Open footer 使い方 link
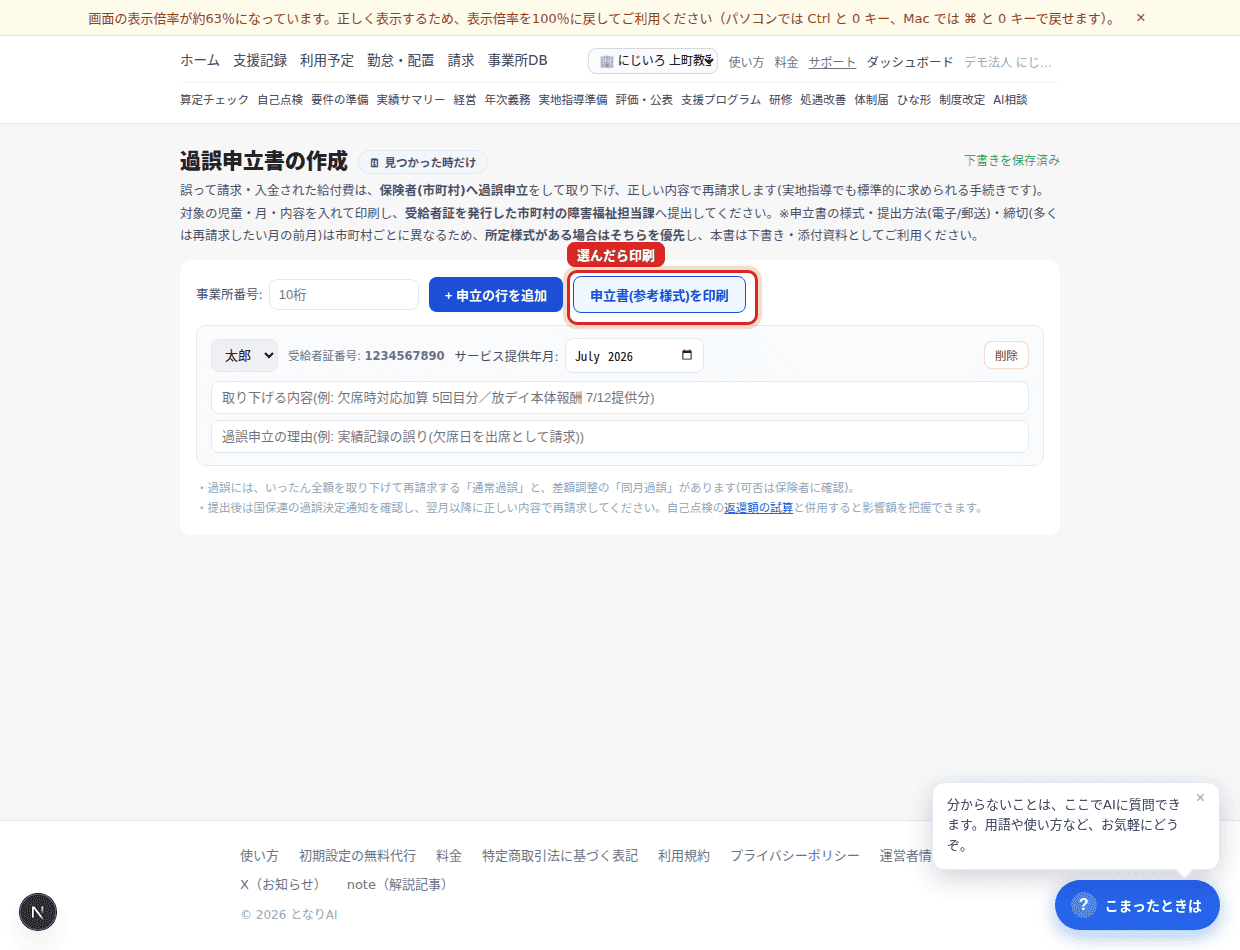The width and height of the screenshot is (1240, 950). click(259, 856)
